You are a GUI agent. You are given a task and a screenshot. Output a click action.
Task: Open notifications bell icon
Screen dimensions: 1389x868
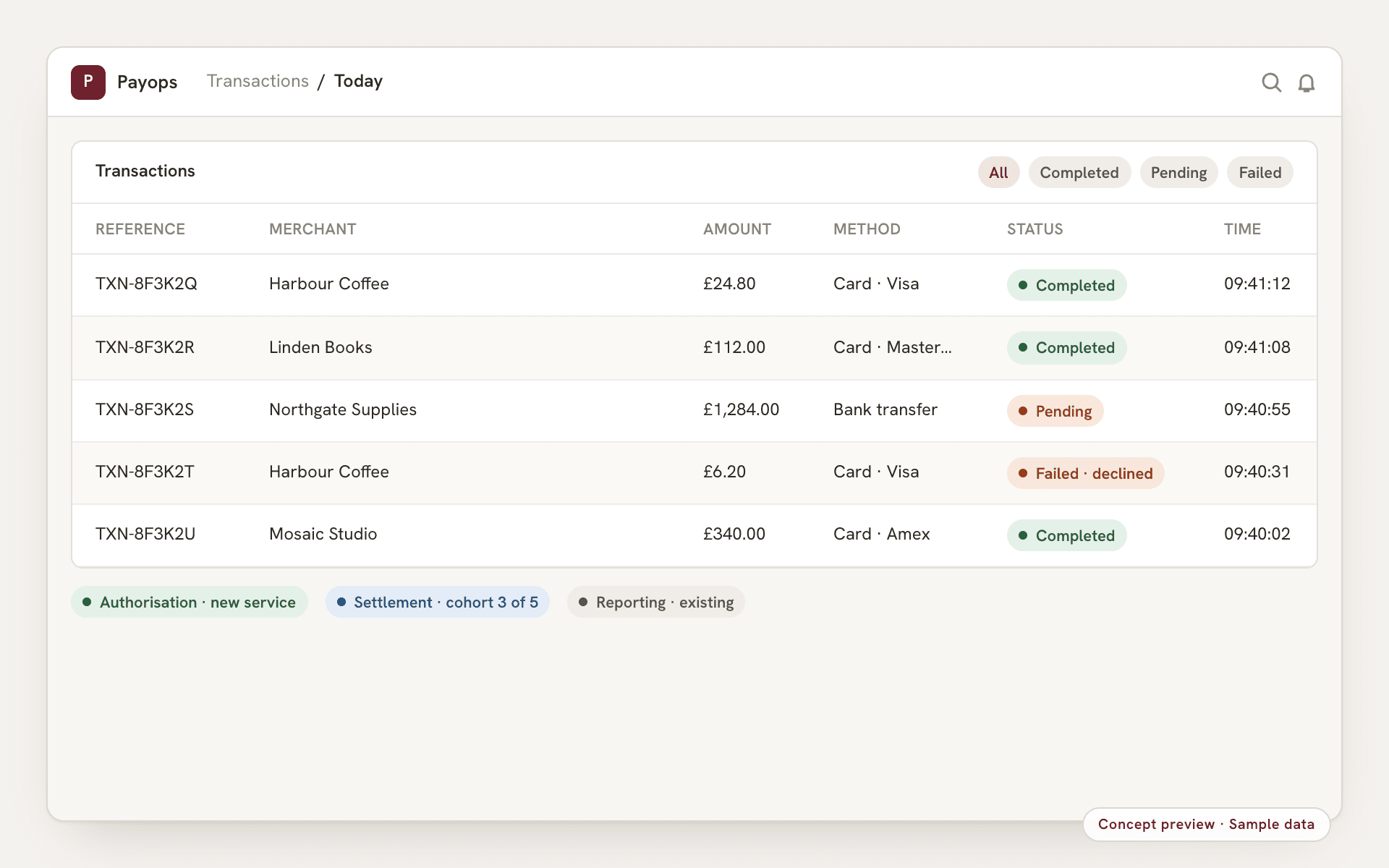coord(1306,82)
